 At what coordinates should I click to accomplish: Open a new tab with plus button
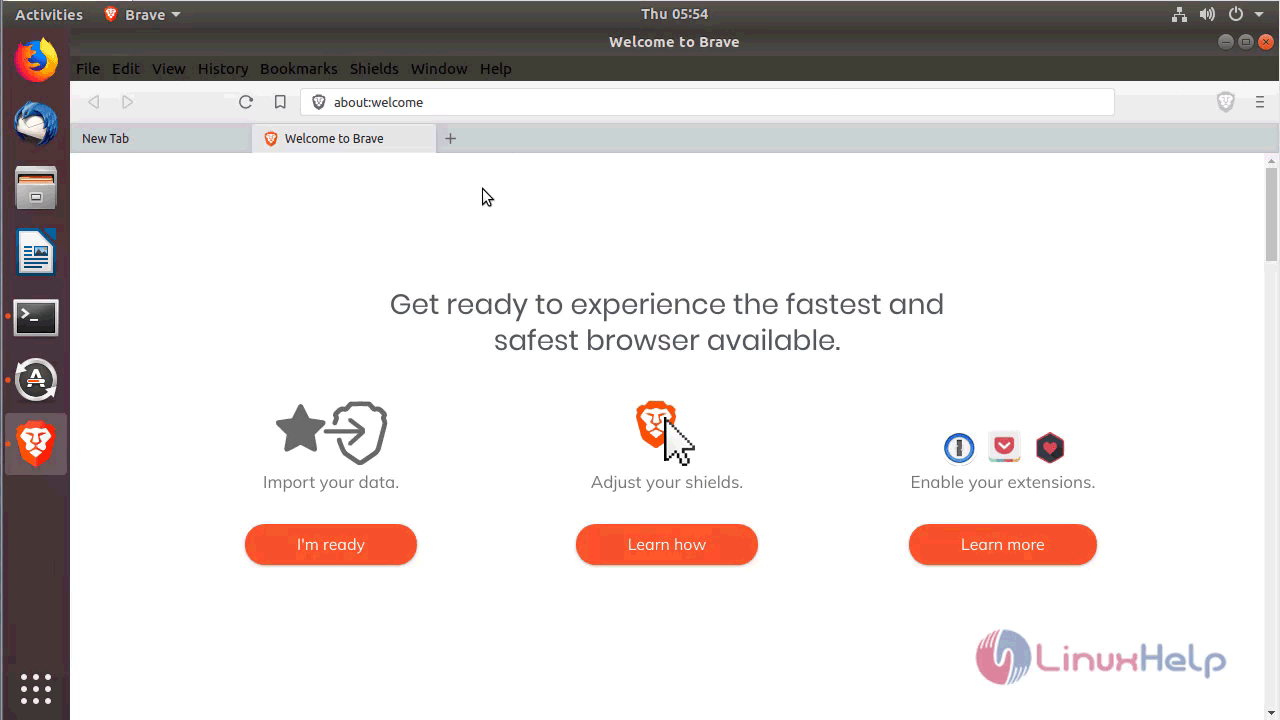[450, 139]
